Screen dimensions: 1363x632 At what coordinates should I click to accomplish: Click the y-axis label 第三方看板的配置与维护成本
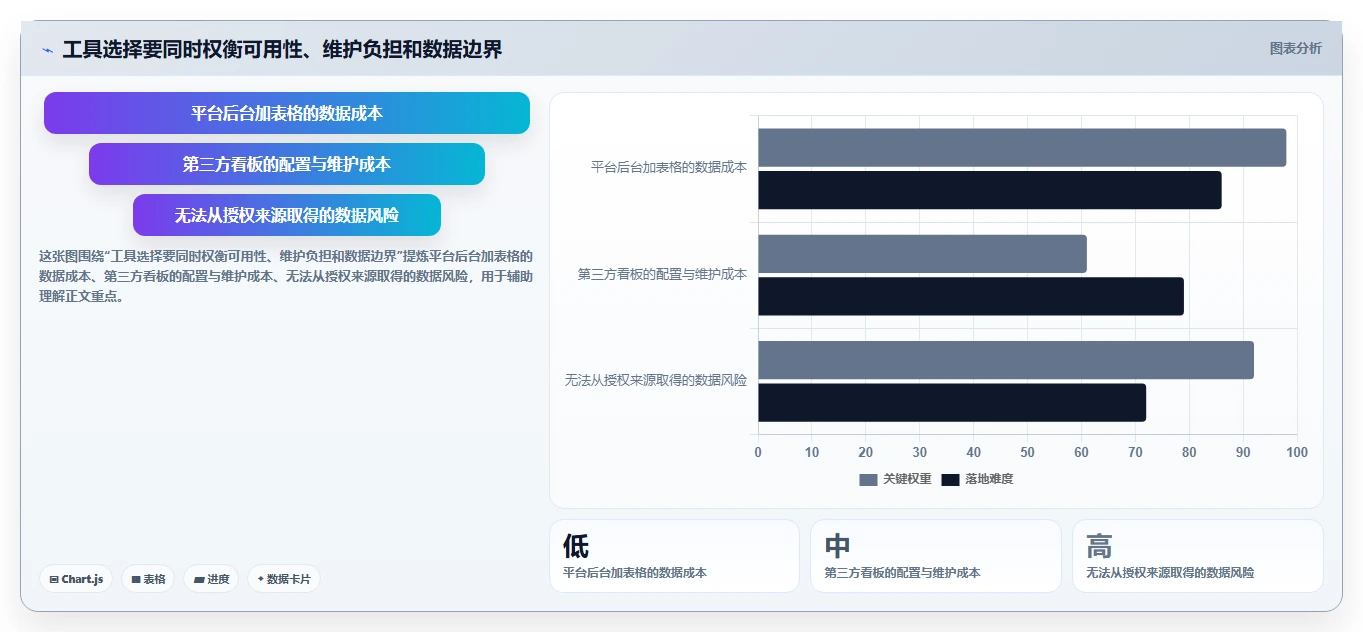662,274
